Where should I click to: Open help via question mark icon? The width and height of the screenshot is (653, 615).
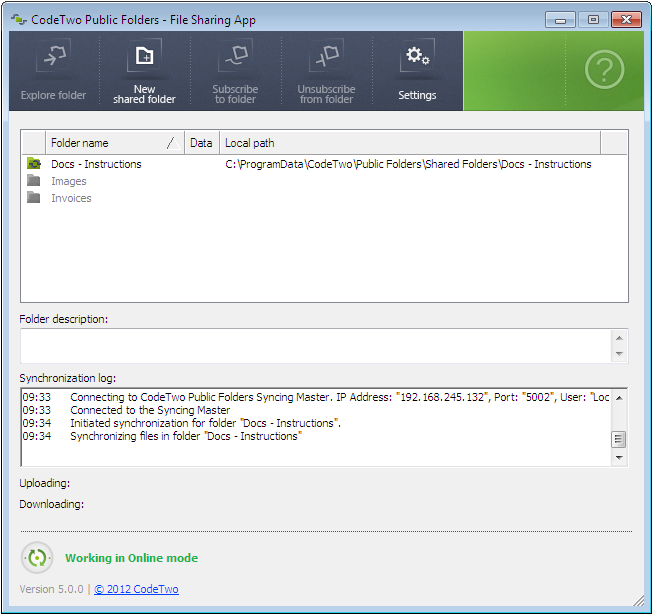(x=604, y=70)
